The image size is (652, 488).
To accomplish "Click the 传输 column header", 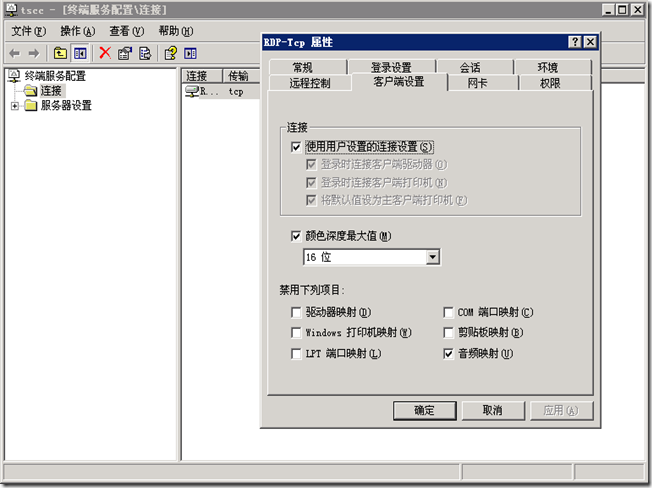I will tap(241, 76).
